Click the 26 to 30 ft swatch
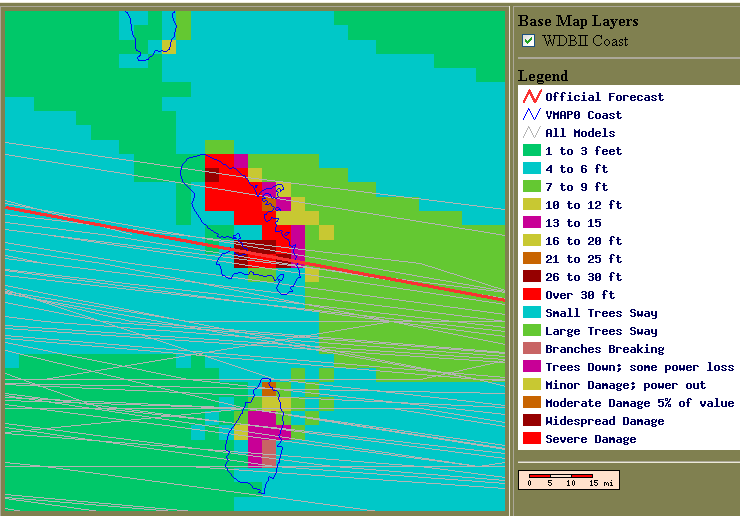This screenshot has width=740, height=516. 532,277
